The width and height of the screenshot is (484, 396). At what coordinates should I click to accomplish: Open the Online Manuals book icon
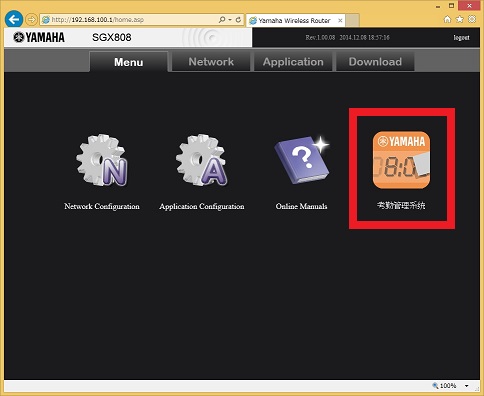[x=302, y=160]
